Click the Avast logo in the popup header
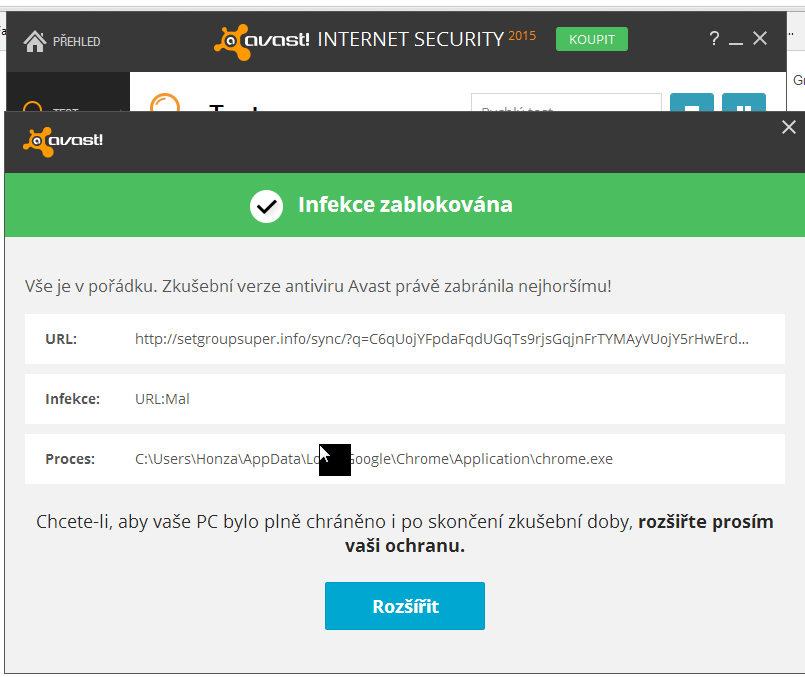Image resolution: width=805 pixels, height=677 pixels. coord(63,140)
